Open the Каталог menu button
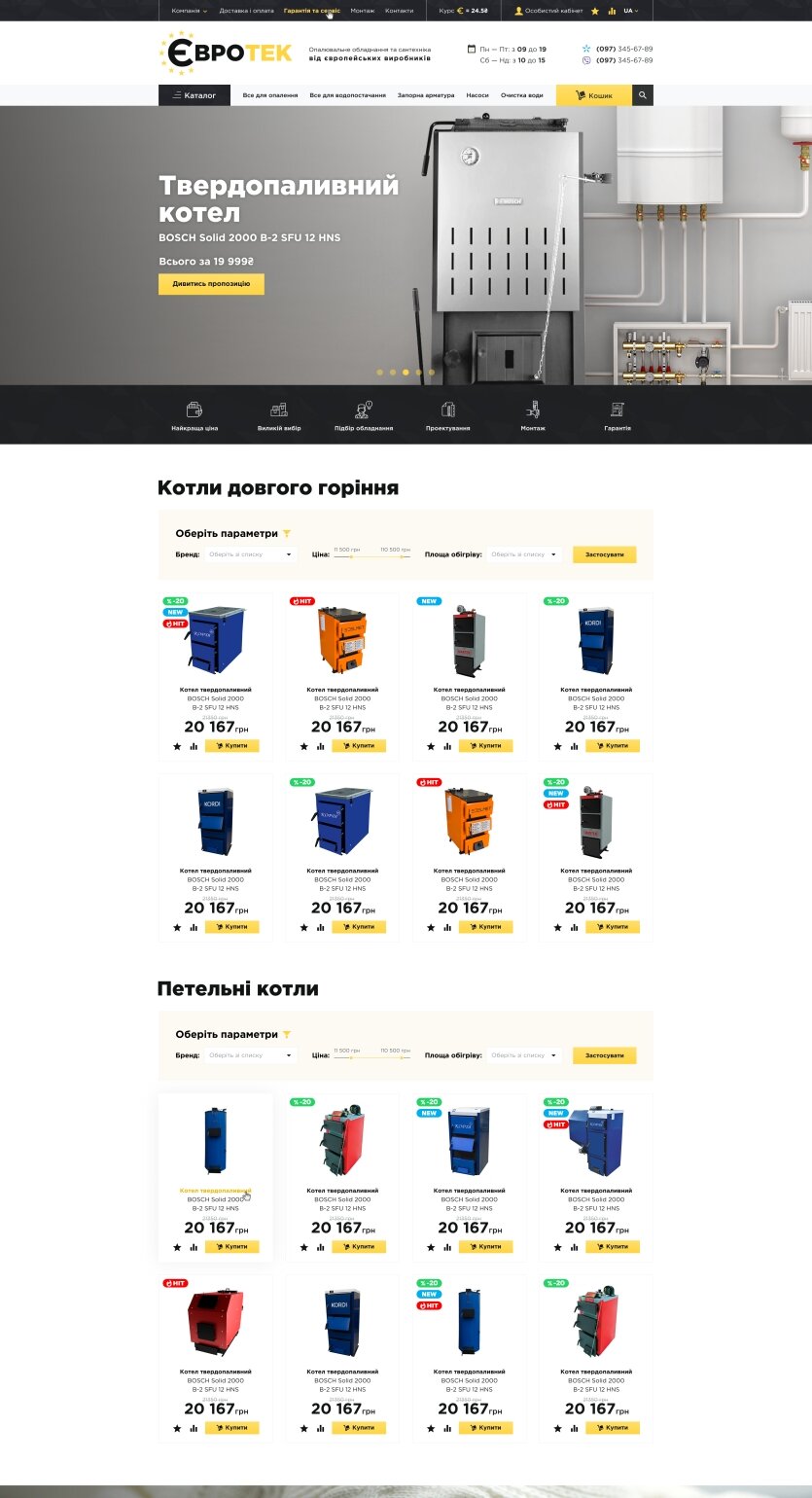812x1498 pixels. 194,95
